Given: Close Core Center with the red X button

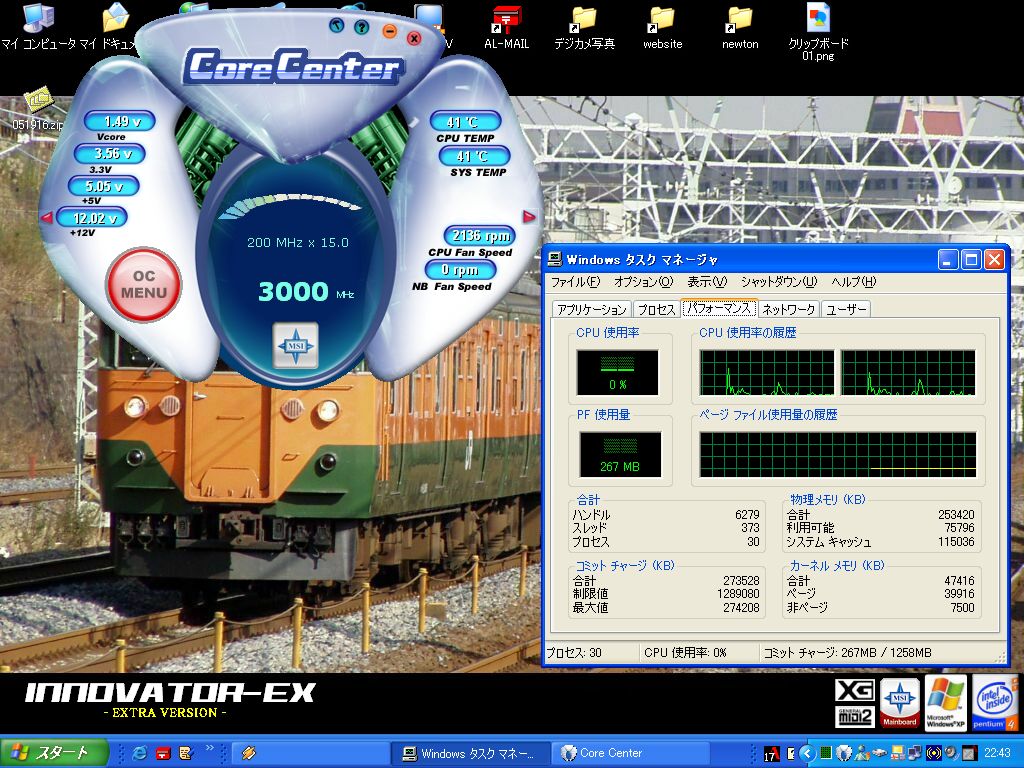Looking at the screenshot, I should tap(414, 39).
